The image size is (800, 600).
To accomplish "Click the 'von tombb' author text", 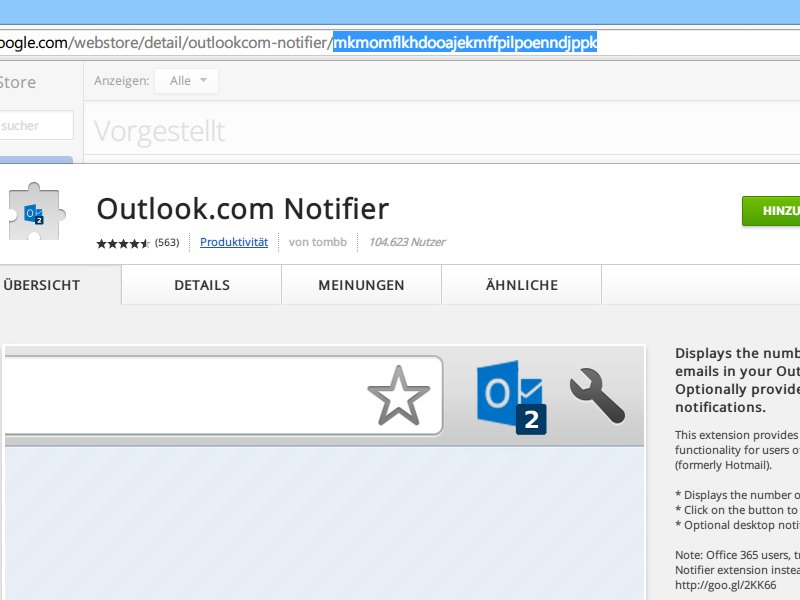I will coord(317,242).
